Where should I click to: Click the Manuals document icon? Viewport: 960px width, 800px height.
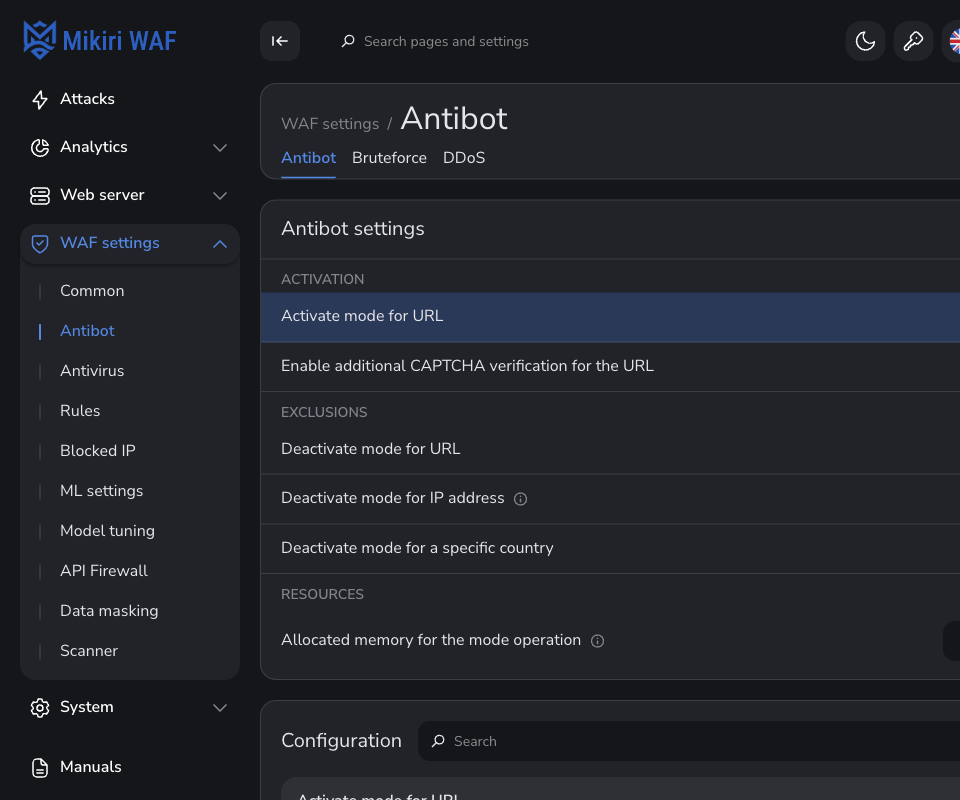(x=40, y=768)
